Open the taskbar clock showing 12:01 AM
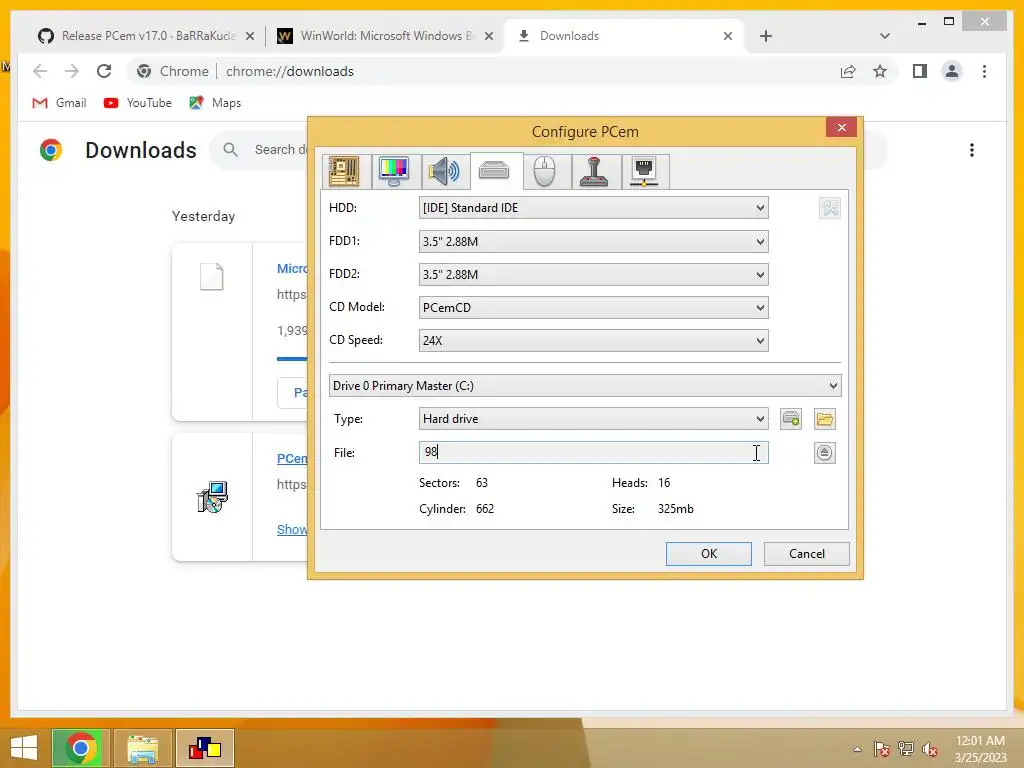Viewport: 1024px width, 768px height. [x=981, y=749]
